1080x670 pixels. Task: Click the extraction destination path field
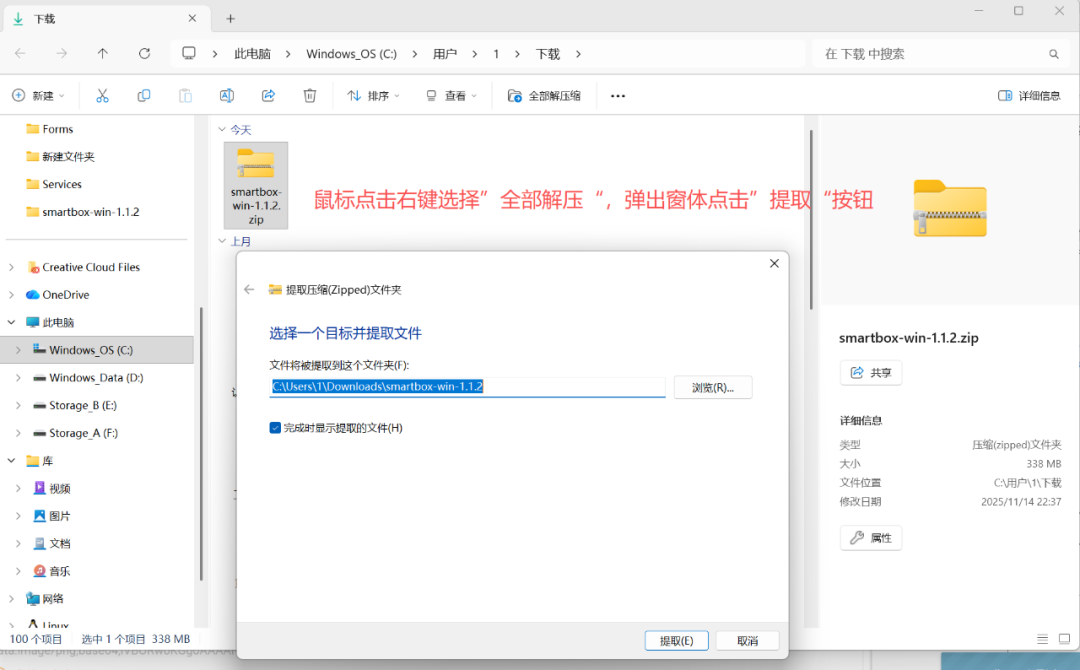coord(467,387)
